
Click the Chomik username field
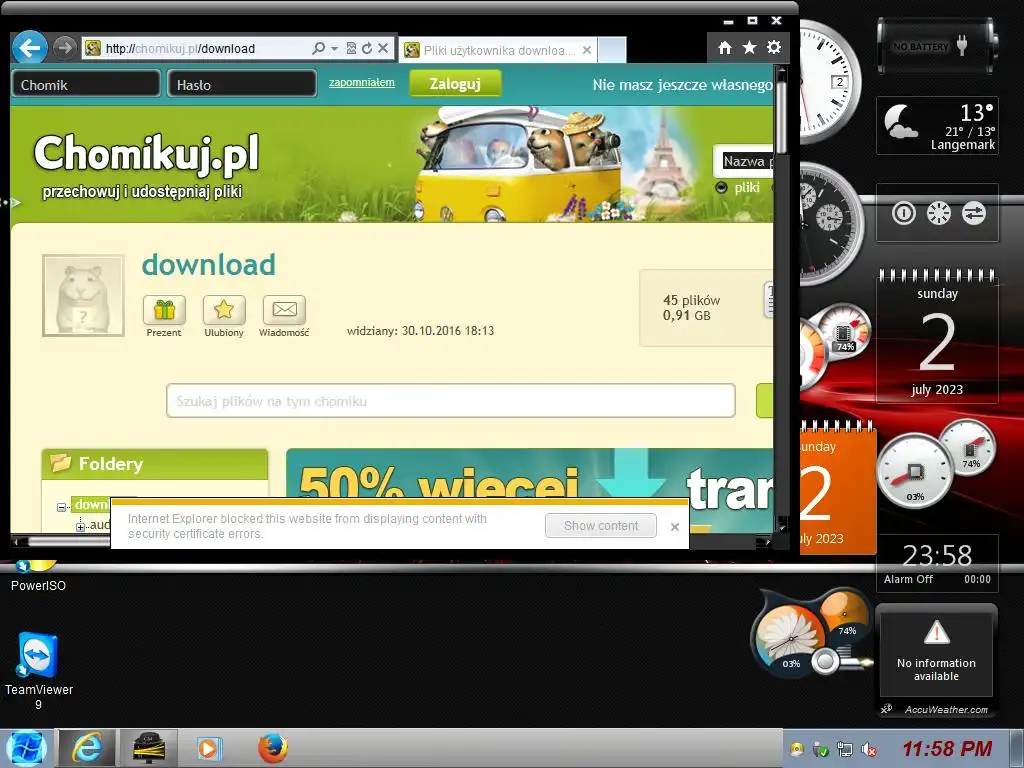86,84
